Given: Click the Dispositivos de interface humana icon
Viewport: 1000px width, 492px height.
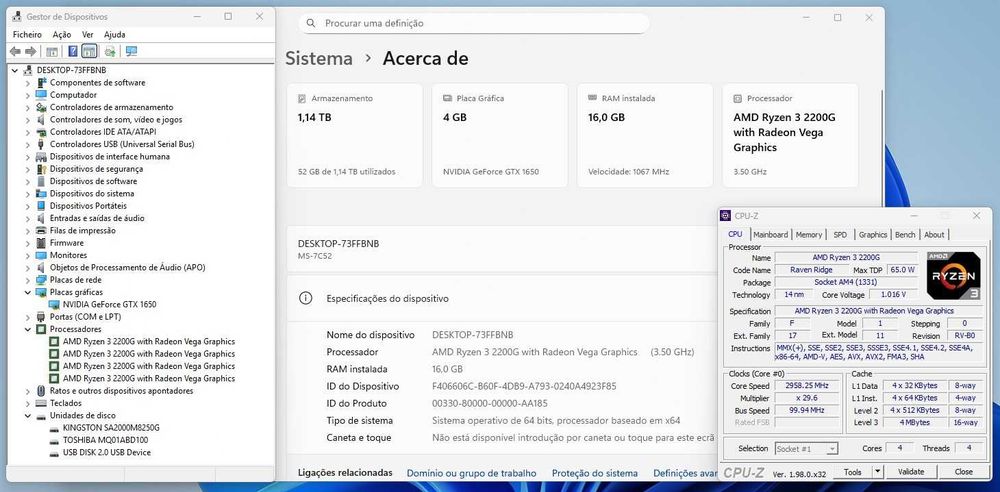Looking at the screenshot, I should click(x=41, y=156).
